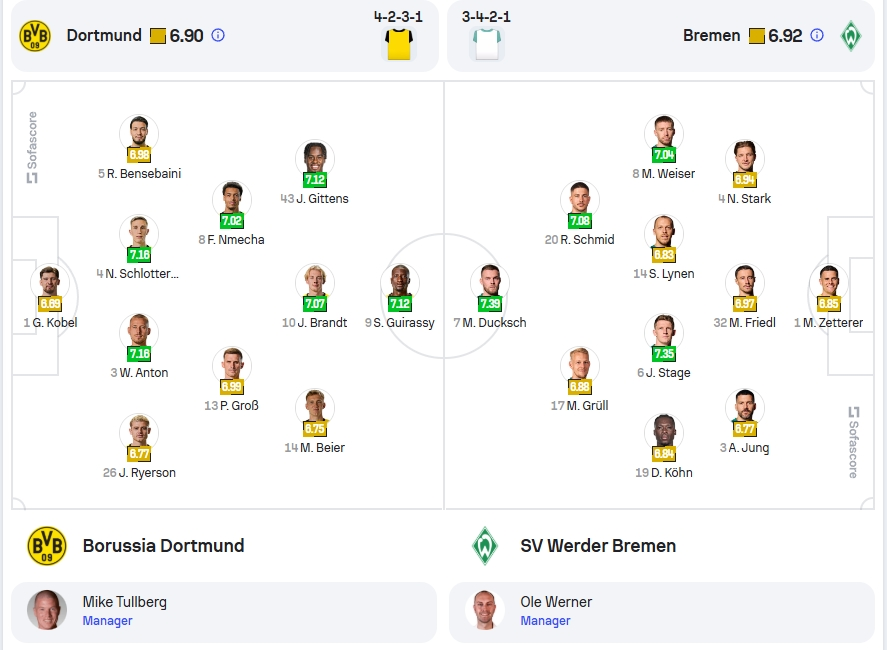Screen dimensions: 887x650
Task: Click the Werder Bremen crest in the header
Action: 851,36
